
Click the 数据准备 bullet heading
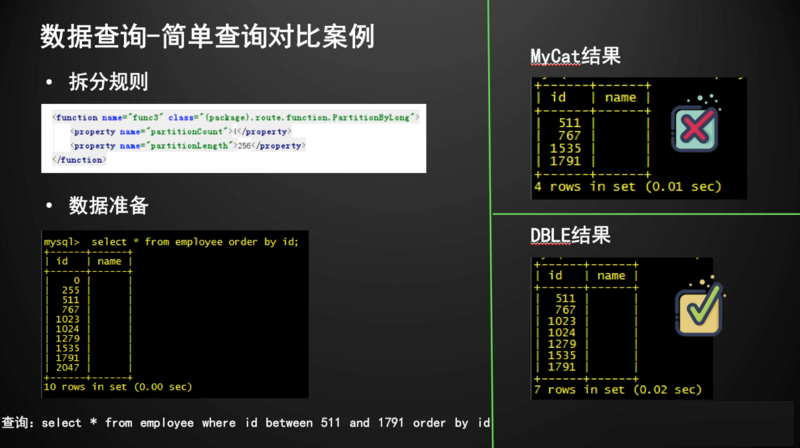(108, 206)
